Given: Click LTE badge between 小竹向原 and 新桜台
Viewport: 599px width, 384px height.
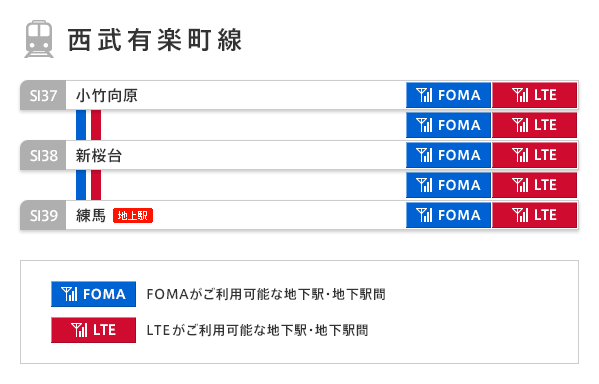Looking at the screenshot, I should coord(534,125).
